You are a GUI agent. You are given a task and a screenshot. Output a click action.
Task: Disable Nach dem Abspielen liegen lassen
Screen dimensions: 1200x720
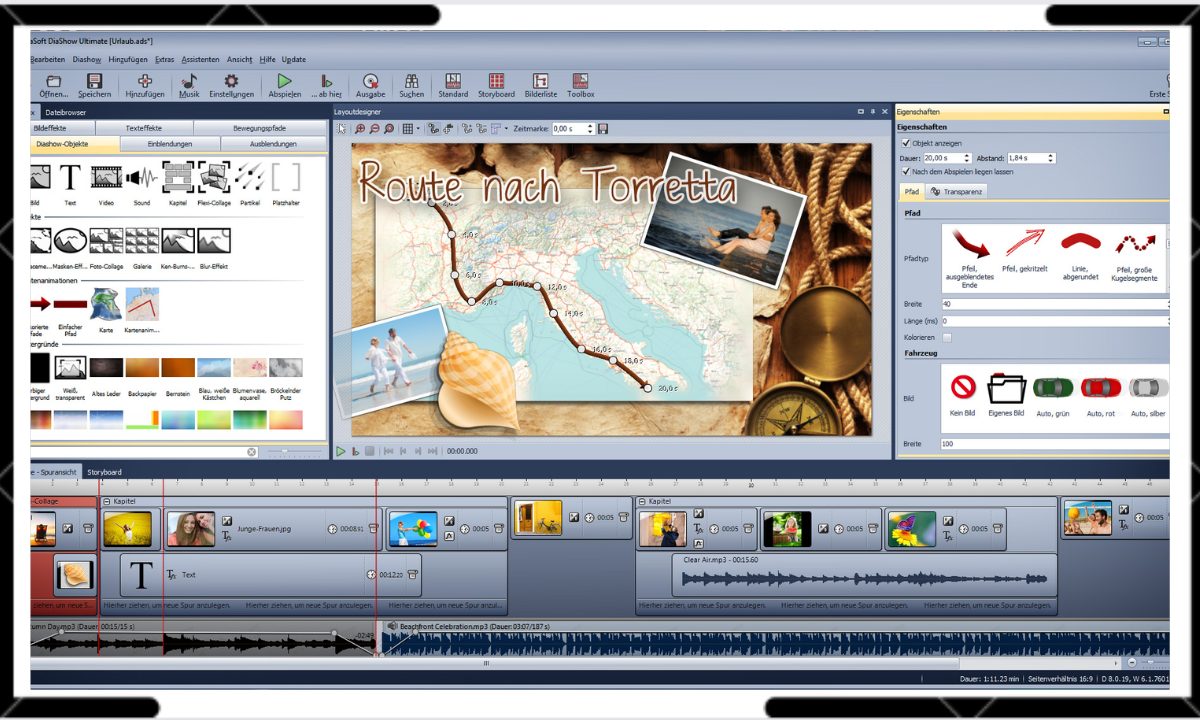point(905,170)
